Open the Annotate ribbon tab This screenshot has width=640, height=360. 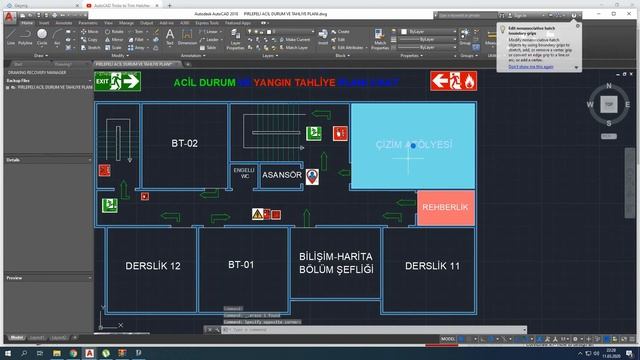tap(64, 23)
